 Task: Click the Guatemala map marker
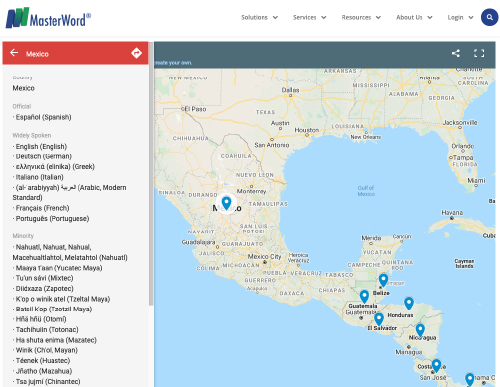[x=364, y=296]
